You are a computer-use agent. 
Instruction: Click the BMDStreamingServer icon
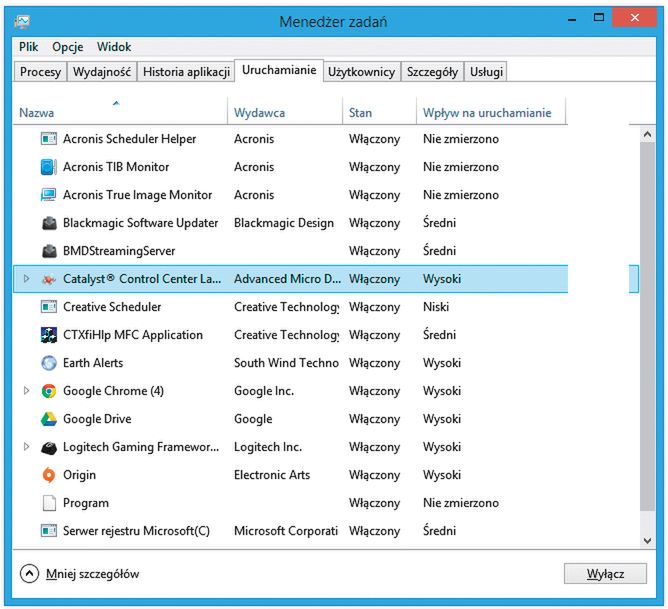coord(49,251)
